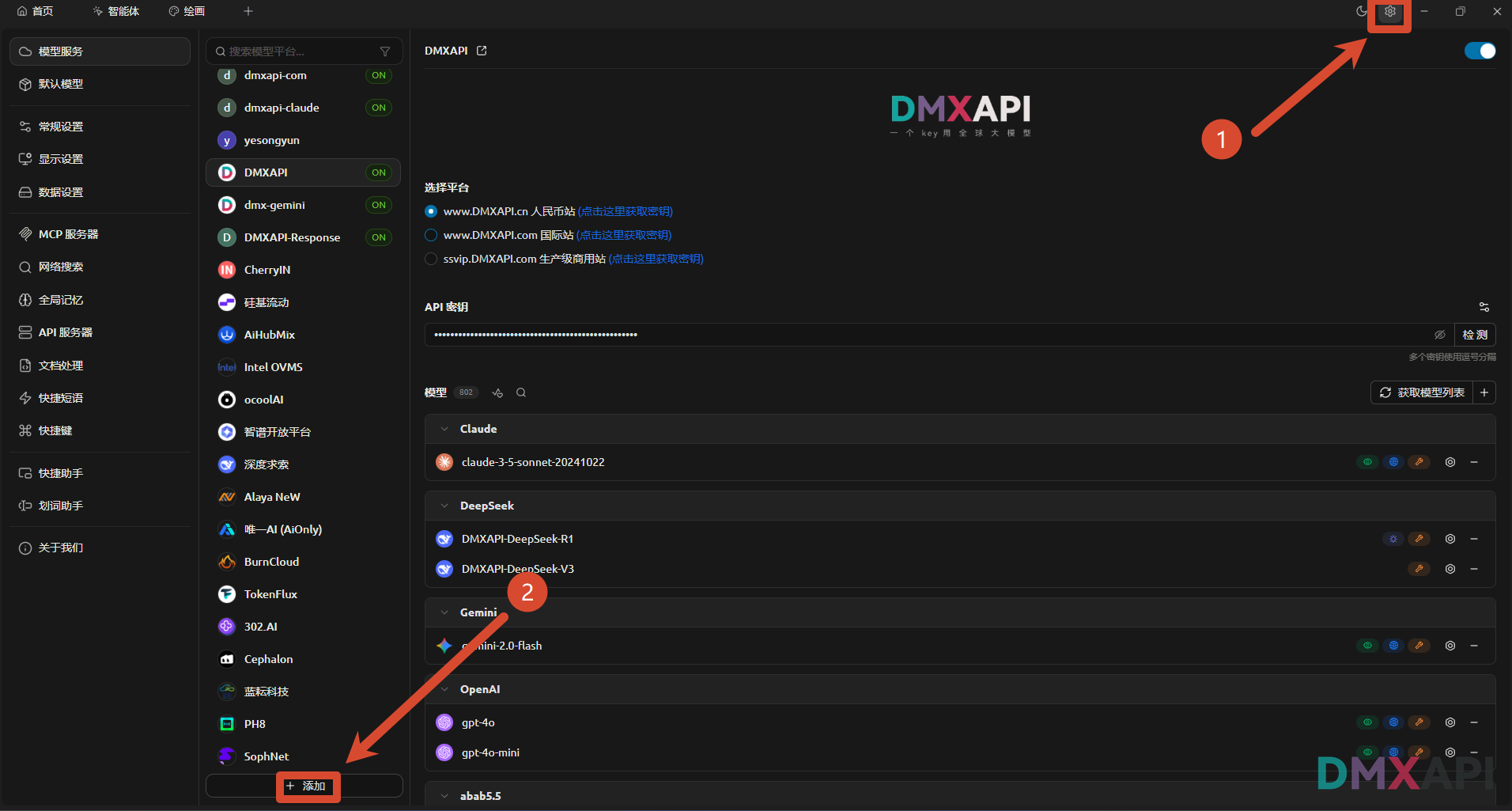Image resolution: width=1512 pixels, height=811 pixels.
Task: Click the search models magnifier icon
Action: [x=521, y=392]
